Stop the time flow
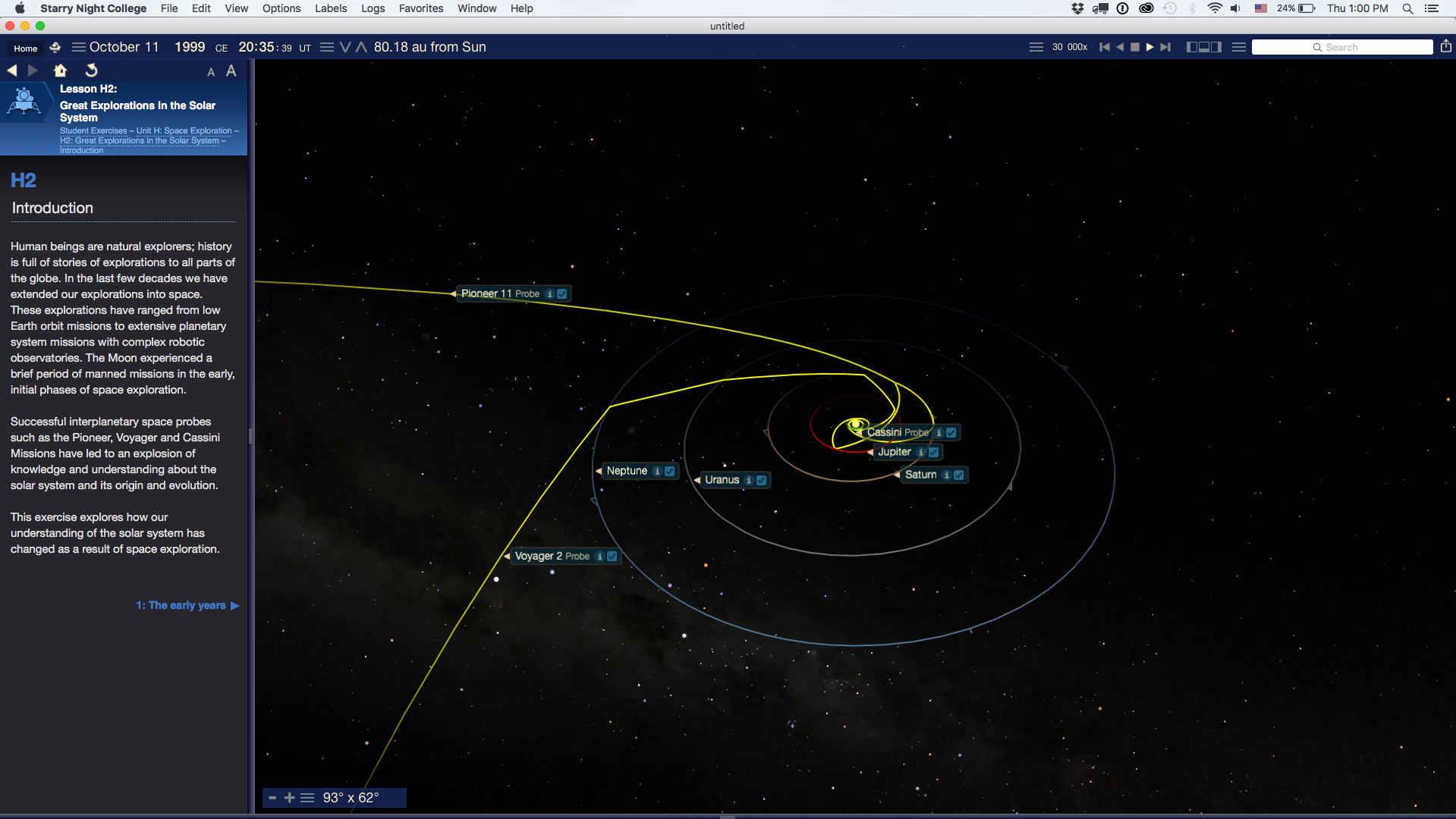1456x819 pixels. 1135,47
